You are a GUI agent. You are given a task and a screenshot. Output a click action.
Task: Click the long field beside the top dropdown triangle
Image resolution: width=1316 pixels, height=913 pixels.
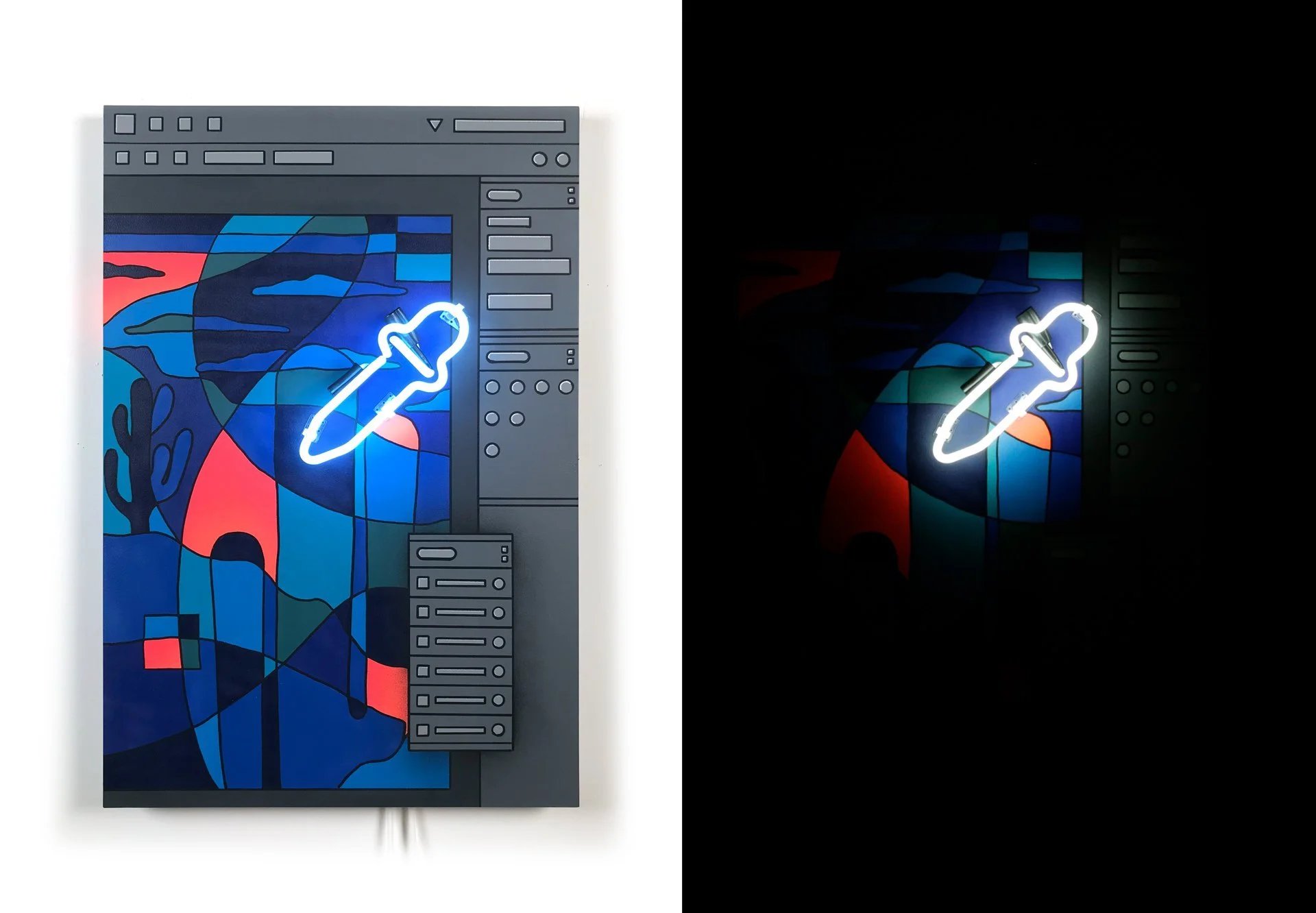(509, 125)
